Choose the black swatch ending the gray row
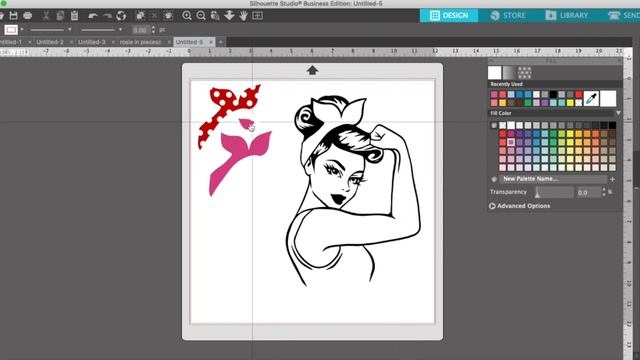Image resolution: width=640 pixels, height=360 pixels. 612,125
